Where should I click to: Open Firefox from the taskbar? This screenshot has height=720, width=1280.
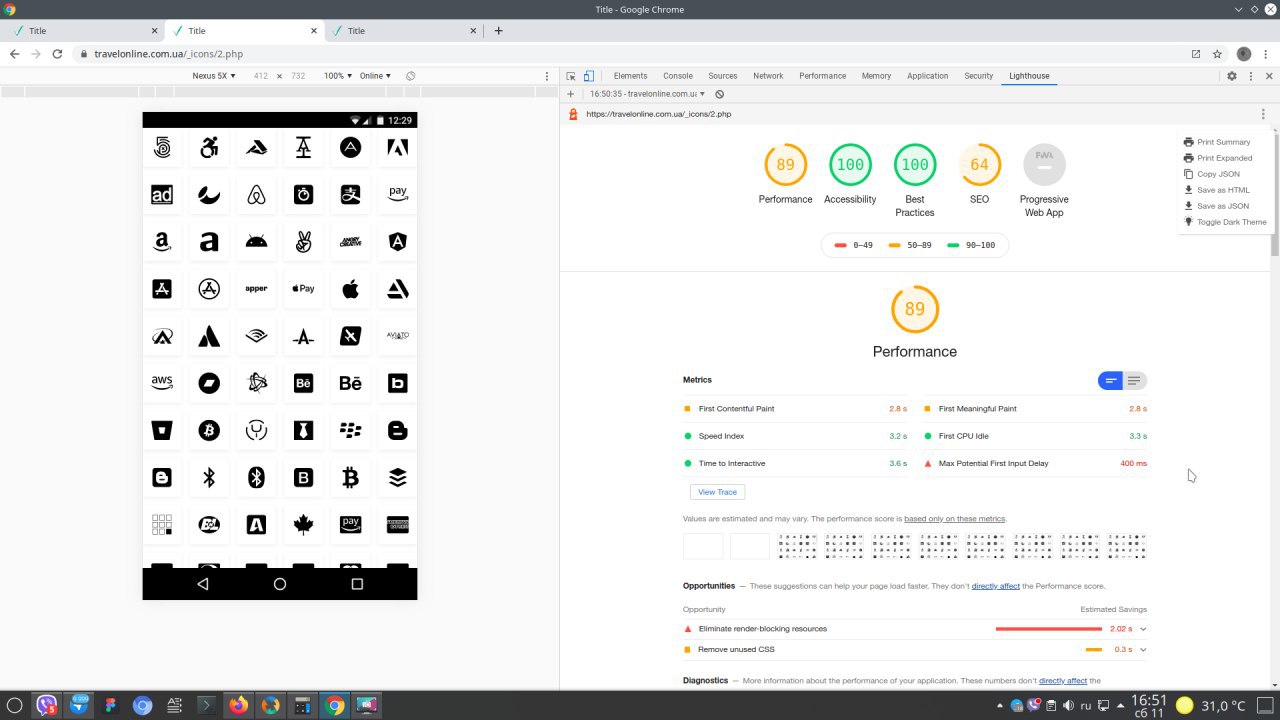(238, 705)
